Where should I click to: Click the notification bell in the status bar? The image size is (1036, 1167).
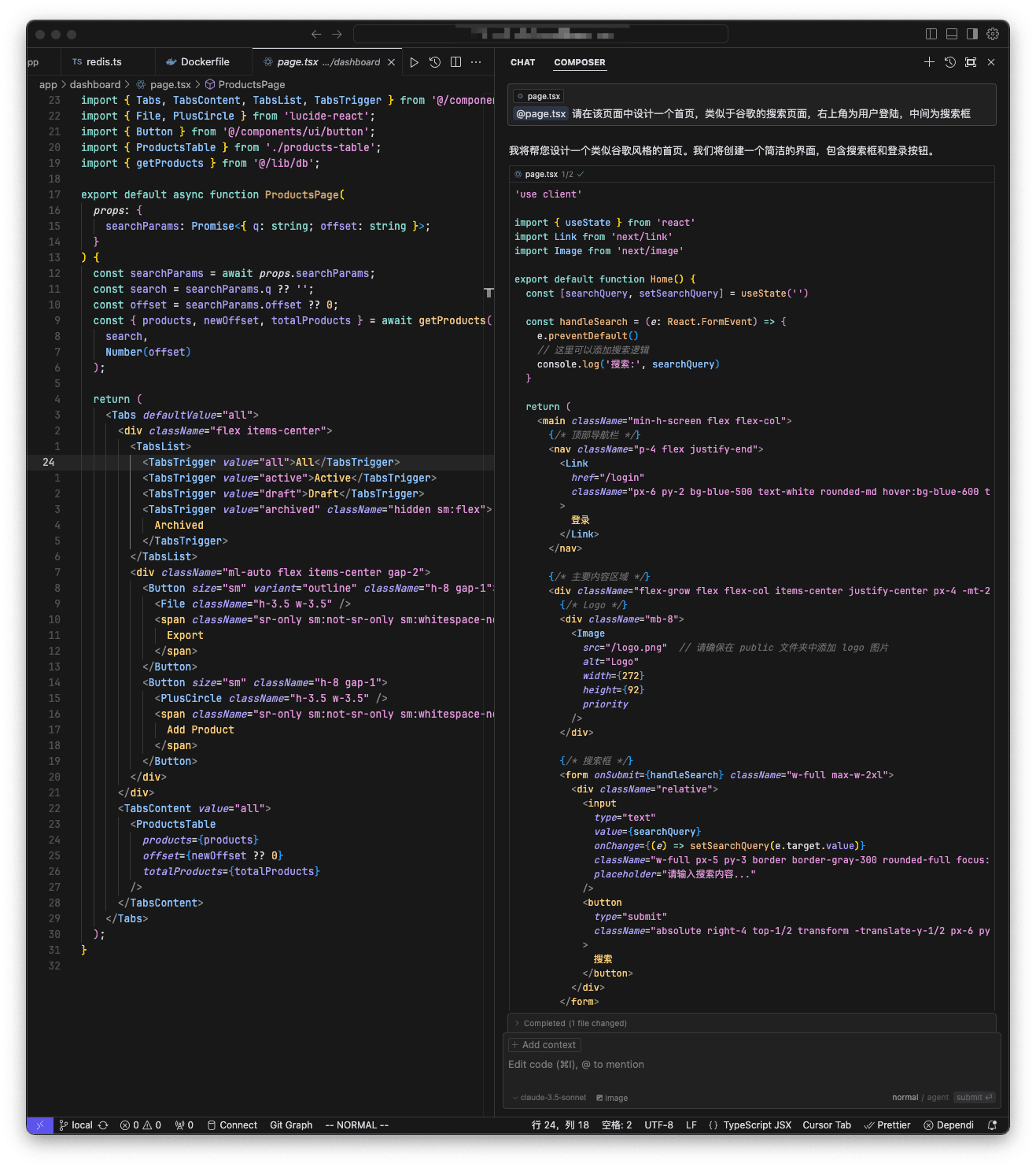tap(992, 1125)
